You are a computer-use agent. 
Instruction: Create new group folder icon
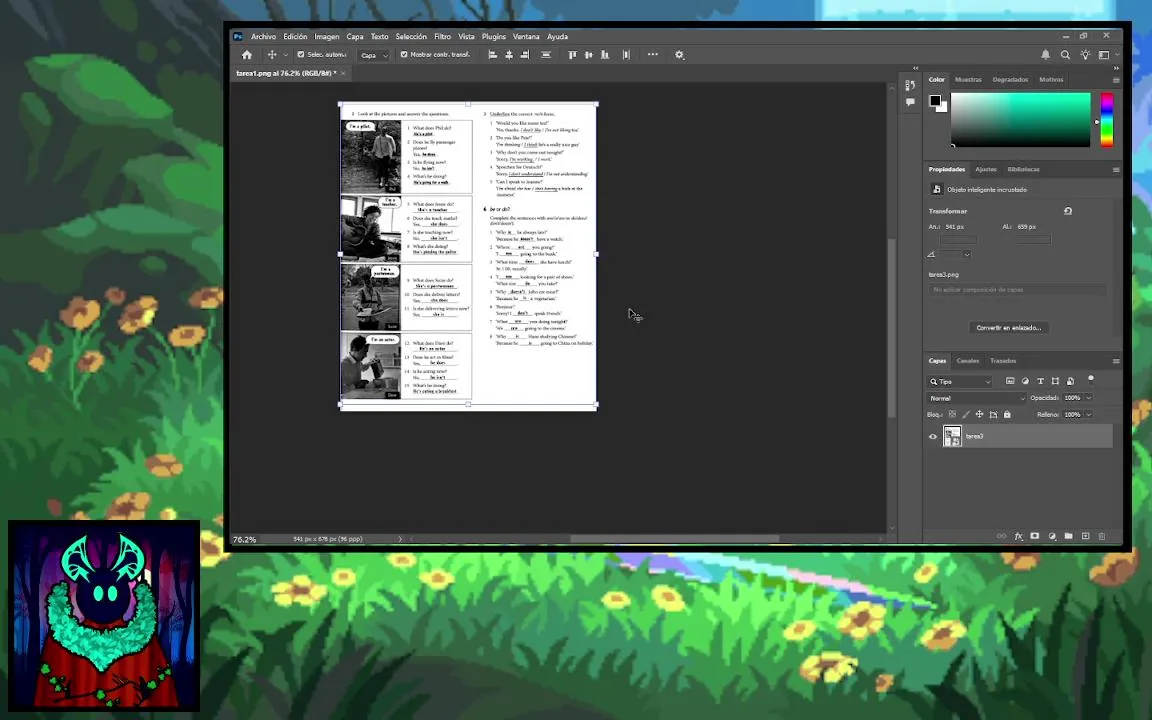[1068, 536]
